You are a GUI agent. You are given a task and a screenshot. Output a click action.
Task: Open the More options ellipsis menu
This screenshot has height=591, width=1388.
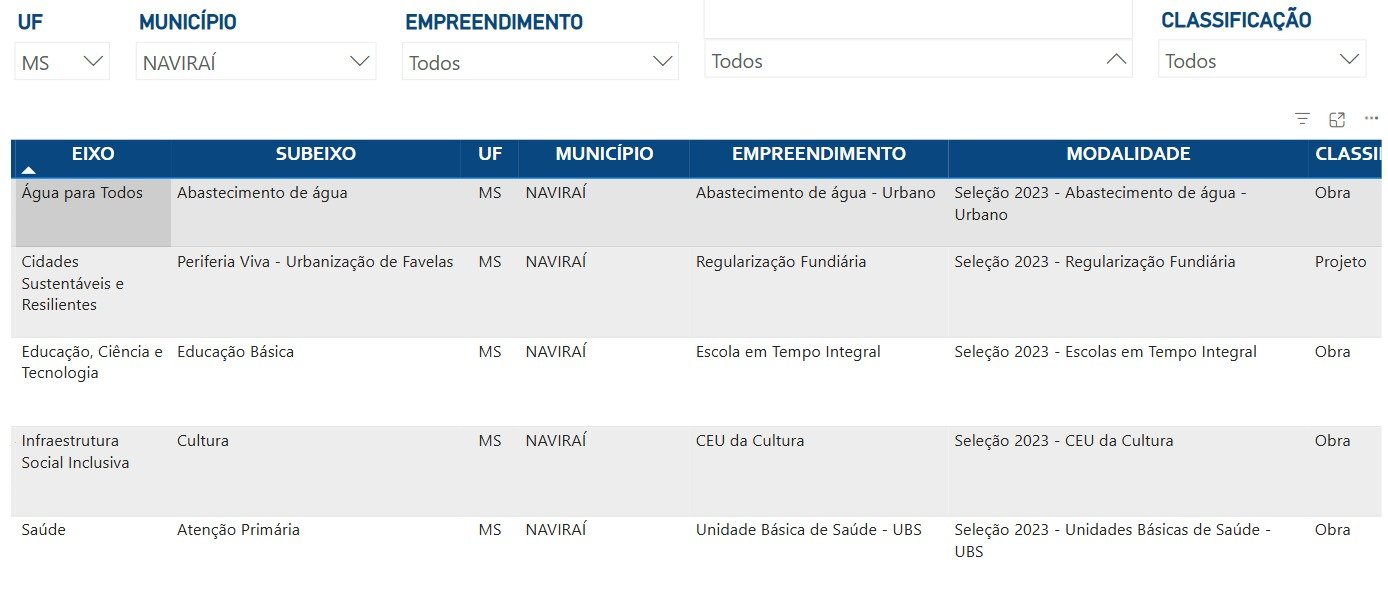(1371, 118)
